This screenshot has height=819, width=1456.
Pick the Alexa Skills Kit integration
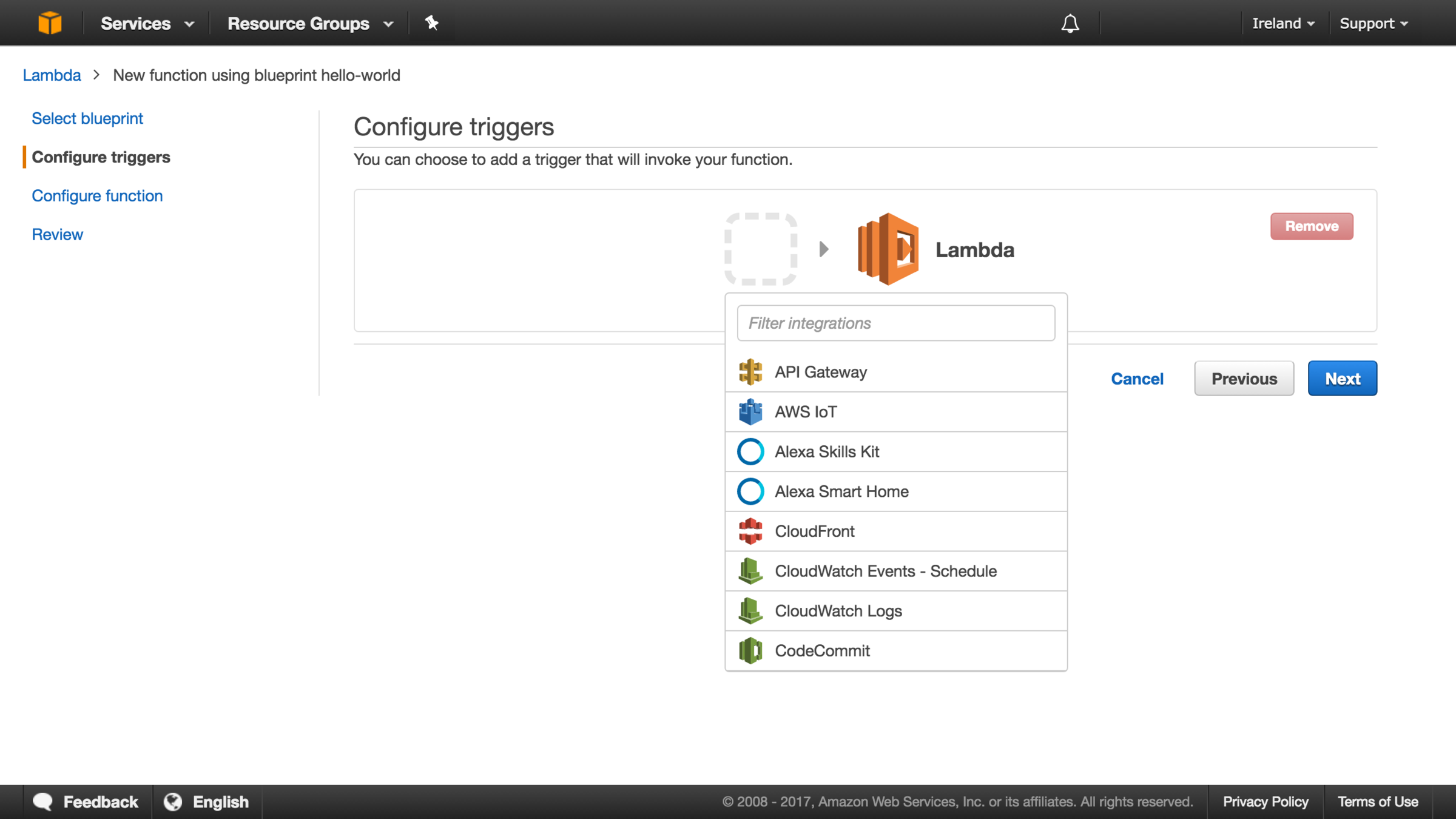[826, 452]
